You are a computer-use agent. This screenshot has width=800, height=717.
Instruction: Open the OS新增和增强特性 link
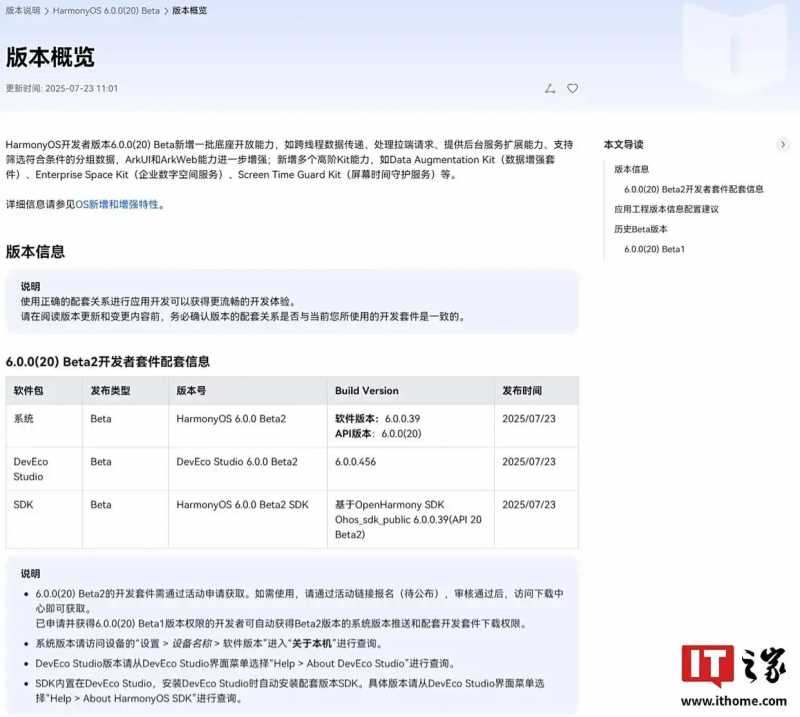coord(119,204)
